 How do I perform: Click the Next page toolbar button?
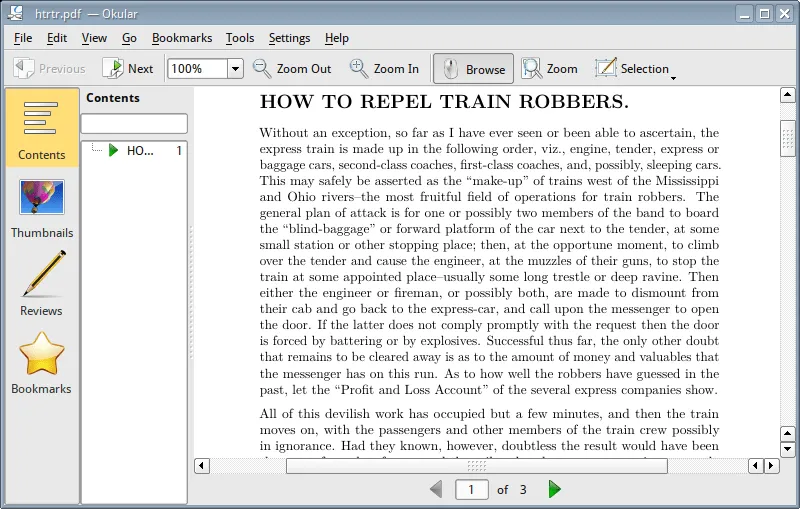(128, 68)
